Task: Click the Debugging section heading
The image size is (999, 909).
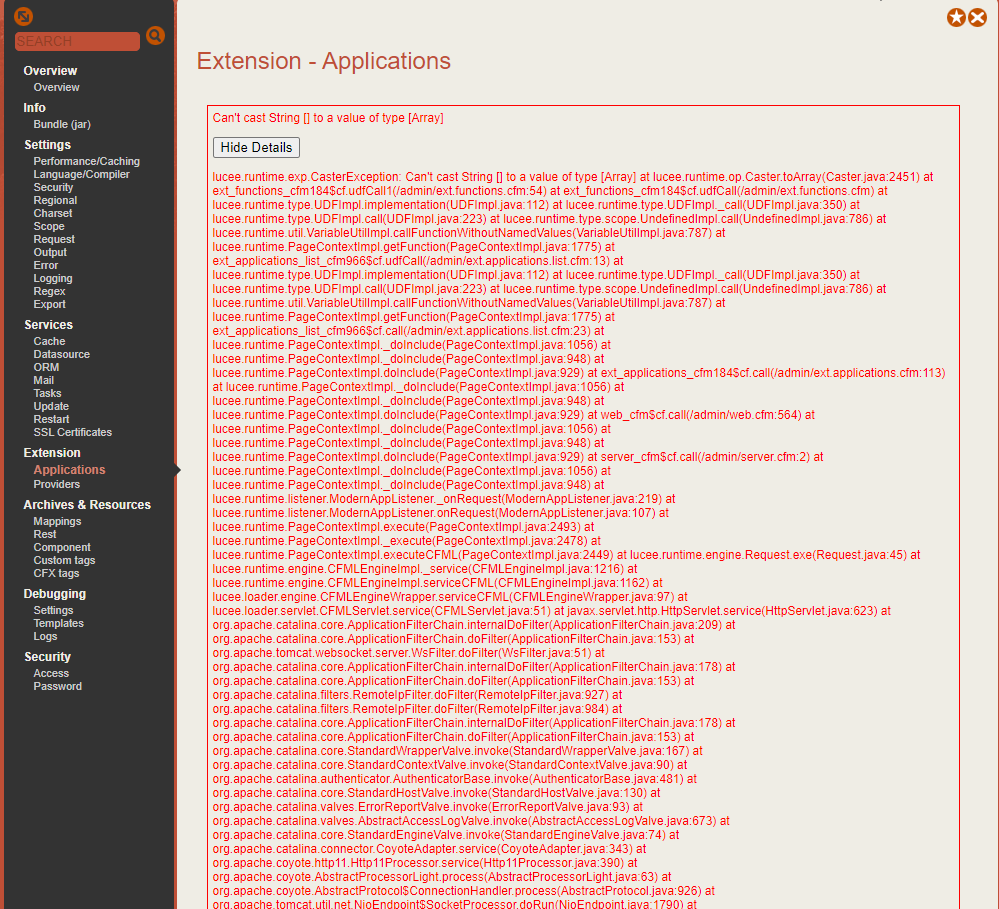Action: click(55, 594)
